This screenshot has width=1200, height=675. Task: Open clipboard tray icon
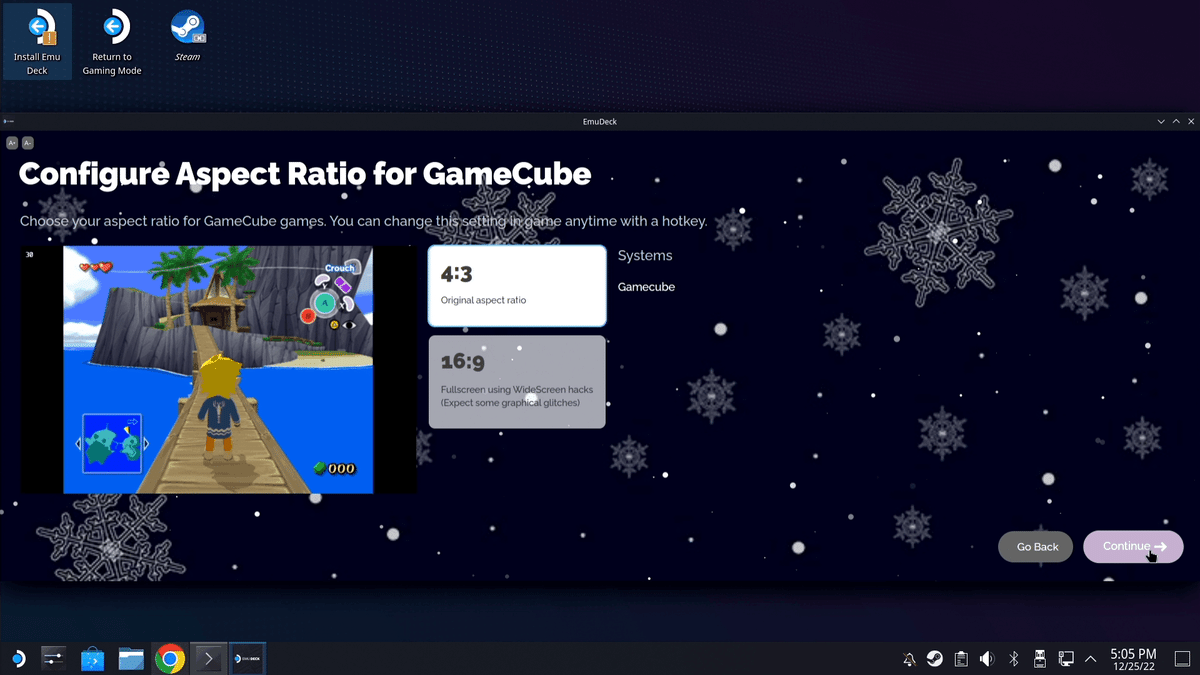point(961,659)
